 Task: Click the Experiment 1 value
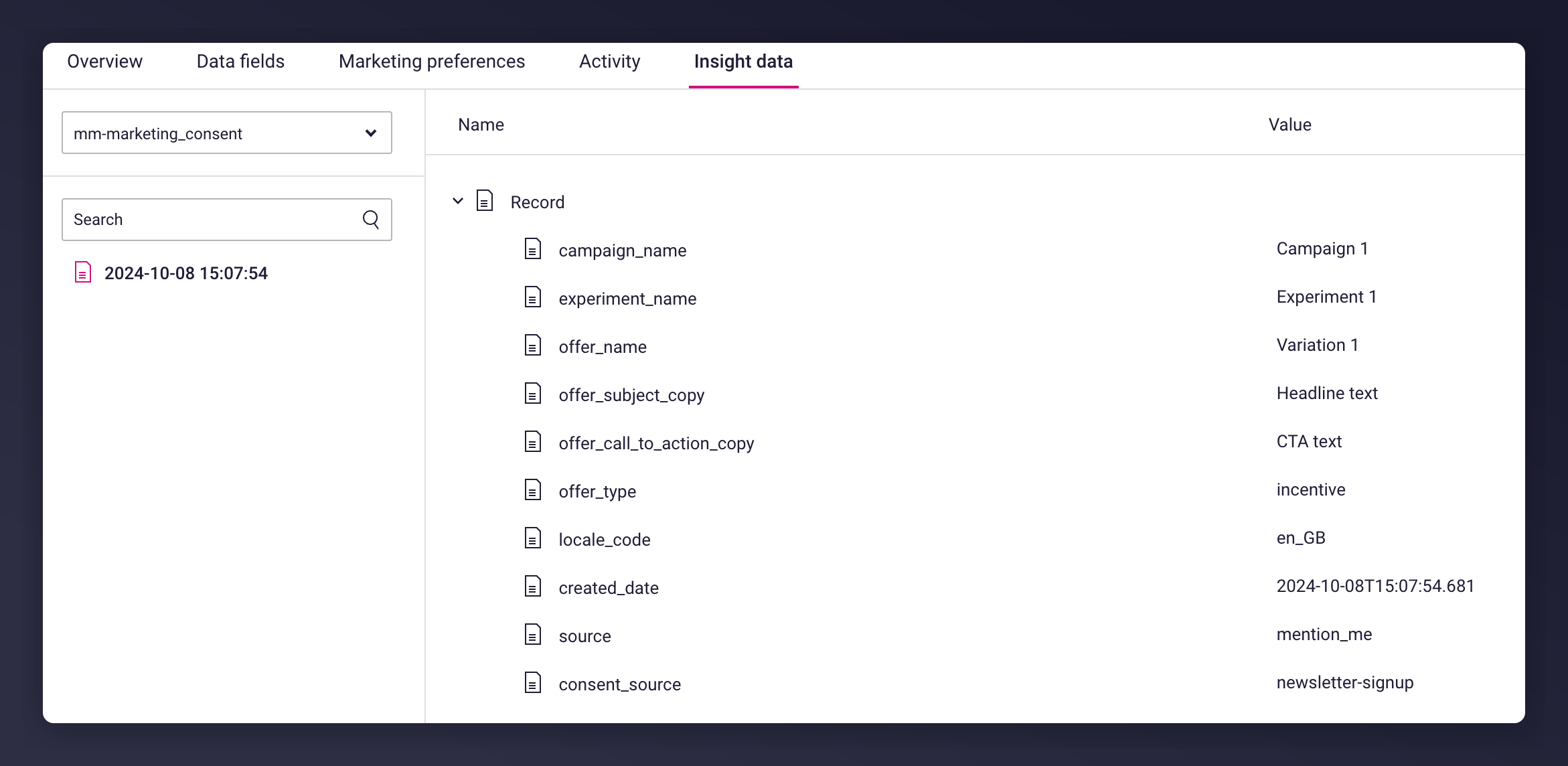tap(1326, 297)
